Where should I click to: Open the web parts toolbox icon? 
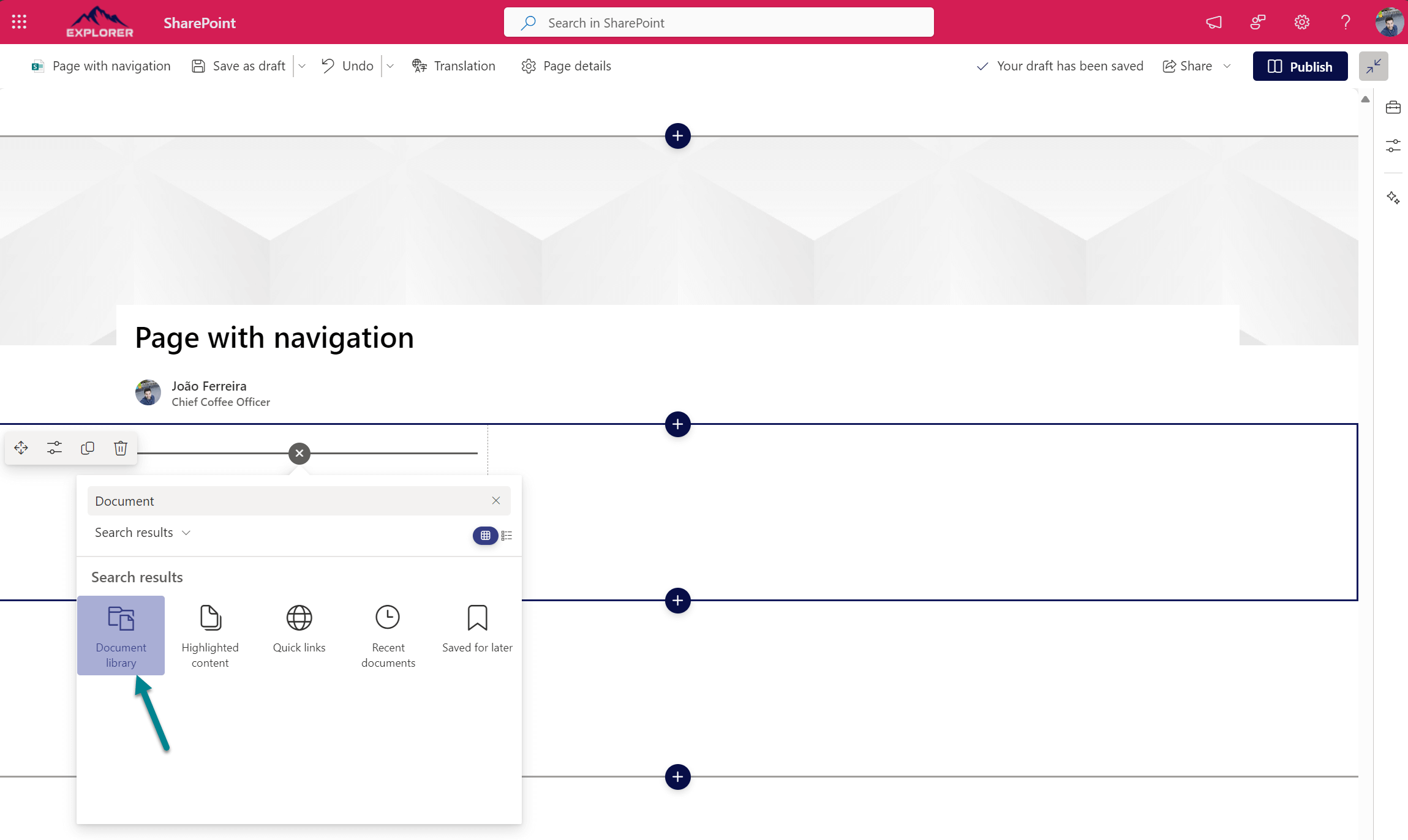[x=1393, y=107]
